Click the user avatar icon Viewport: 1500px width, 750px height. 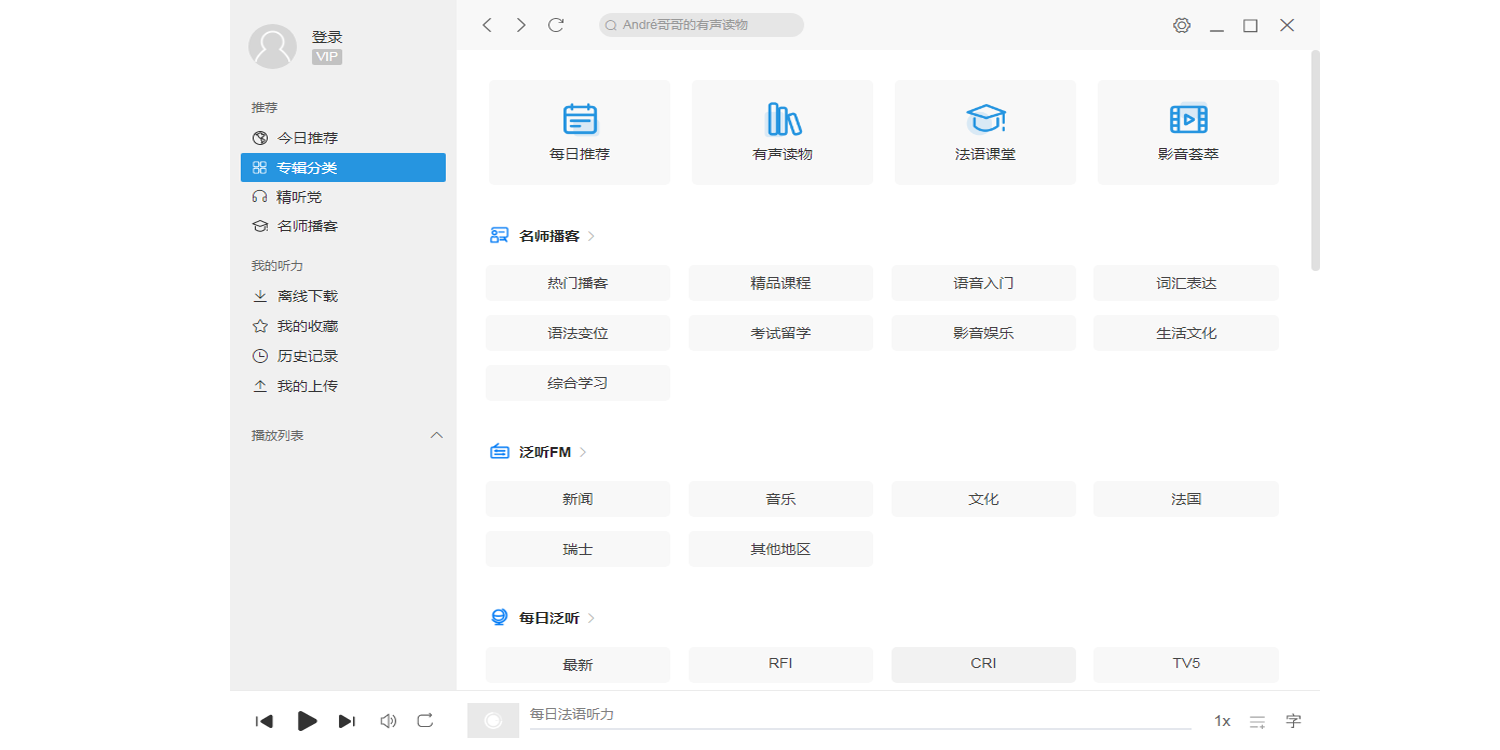tap(272, 46)
